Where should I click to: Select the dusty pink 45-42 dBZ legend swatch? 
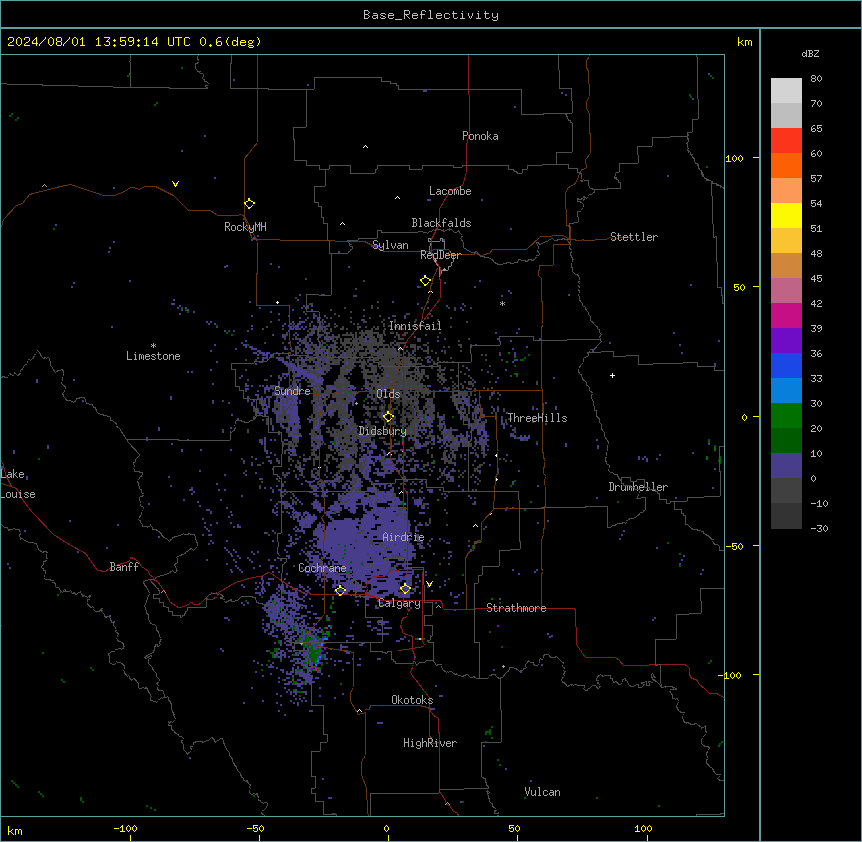[786, 291]
